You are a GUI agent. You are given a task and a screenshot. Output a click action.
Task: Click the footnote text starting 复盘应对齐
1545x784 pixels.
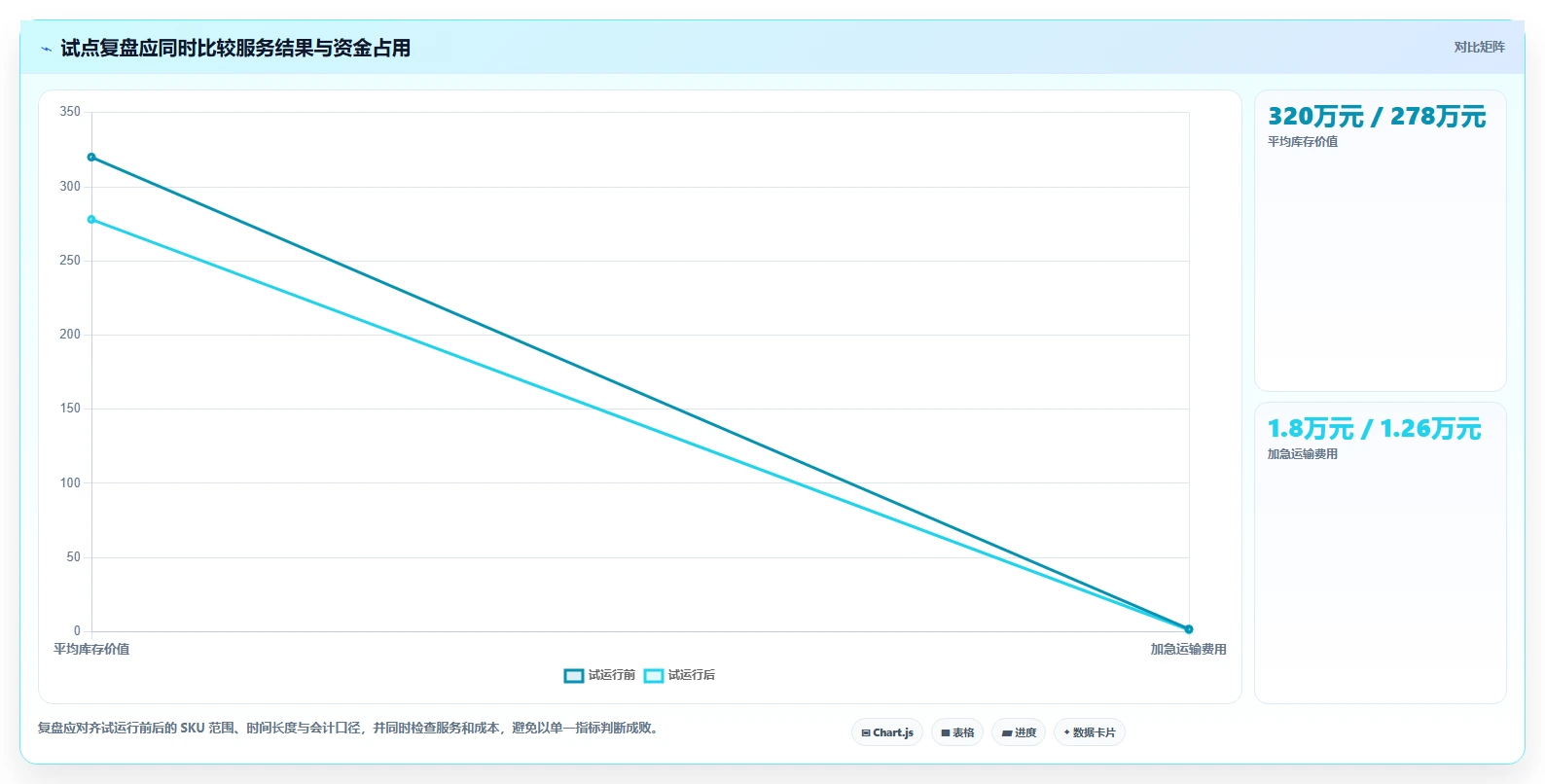click(x=350, y=728)
